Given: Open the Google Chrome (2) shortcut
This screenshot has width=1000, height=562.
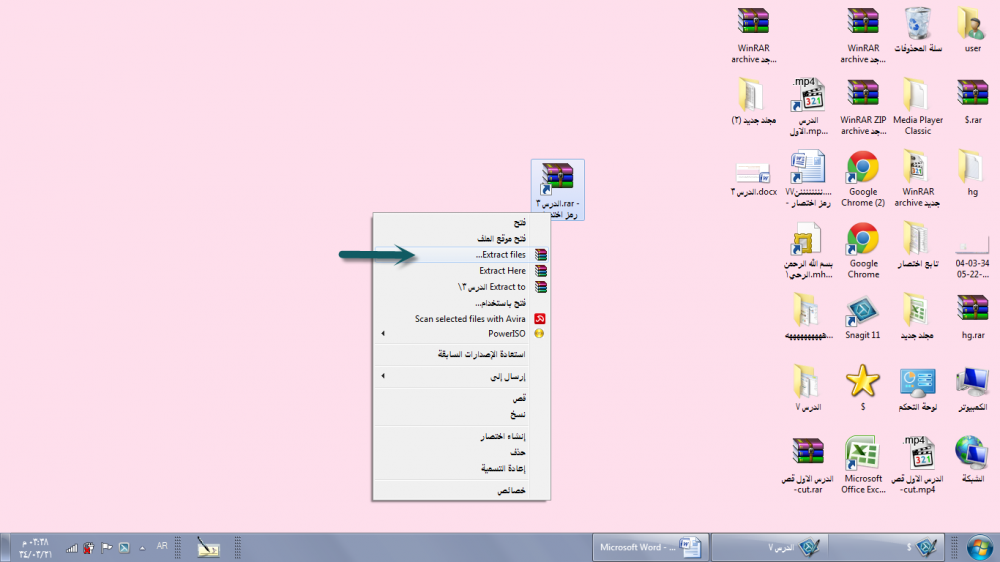Looking at the screenshot, I should point(862,168).
